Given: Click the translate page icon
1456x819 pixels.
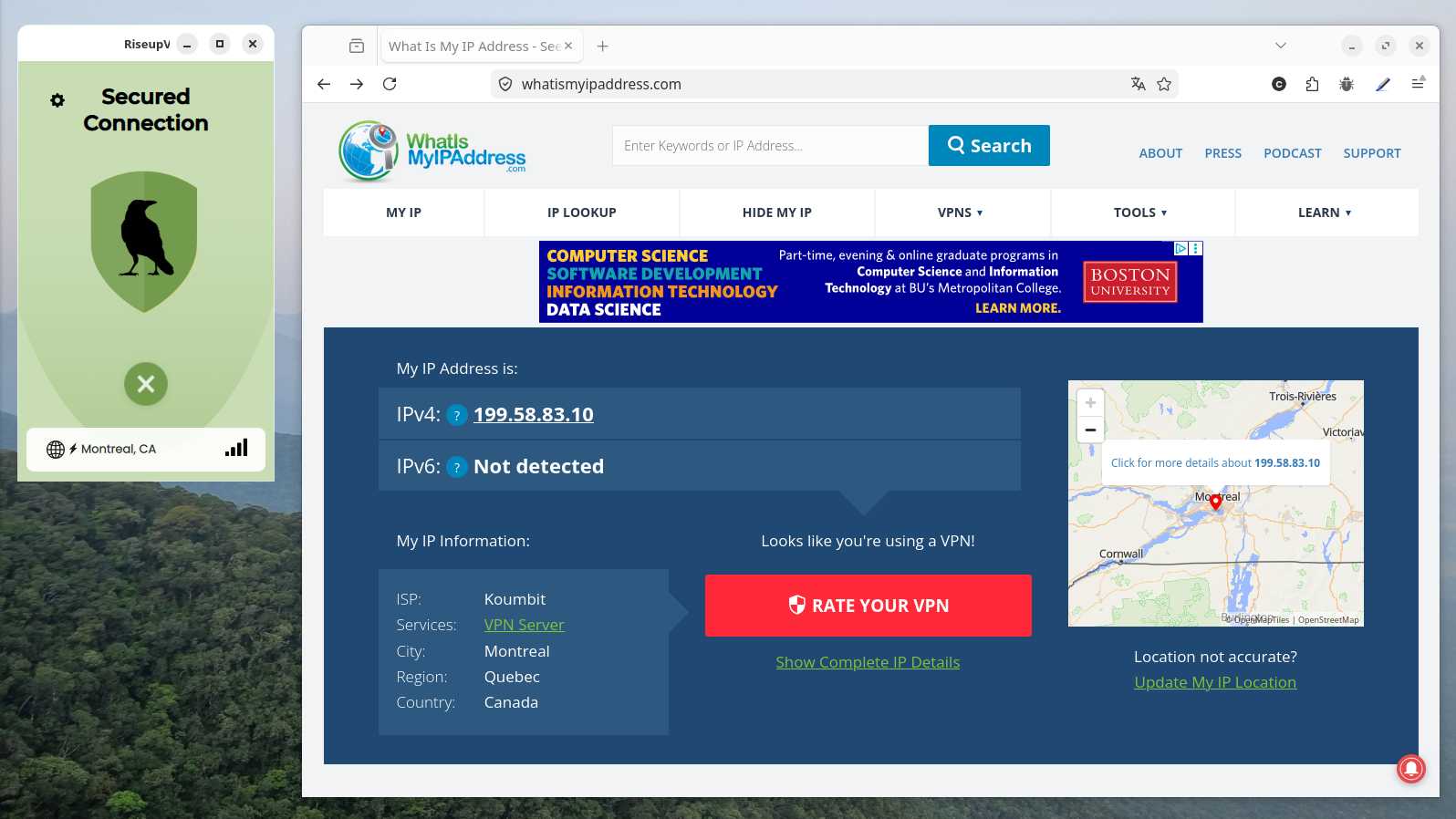Looking at the screenshot, I should tap(1138, 84).
